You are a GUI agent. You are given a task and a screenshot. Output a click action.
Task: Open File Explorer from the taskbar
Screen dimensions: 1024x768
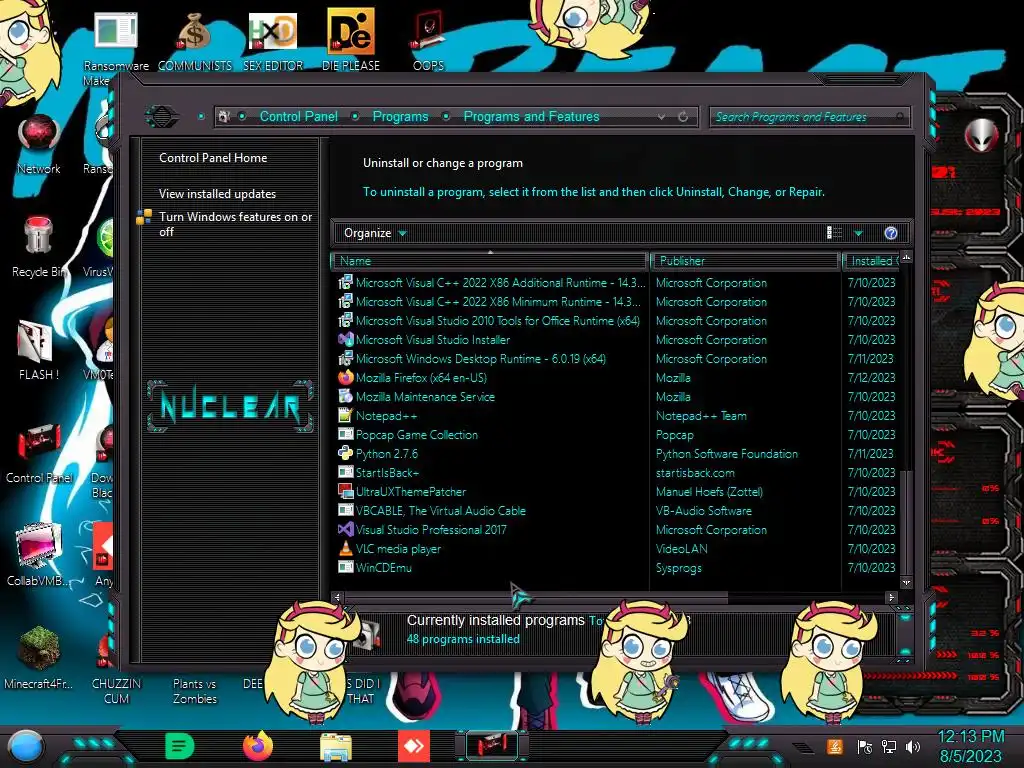click(336, 746)
